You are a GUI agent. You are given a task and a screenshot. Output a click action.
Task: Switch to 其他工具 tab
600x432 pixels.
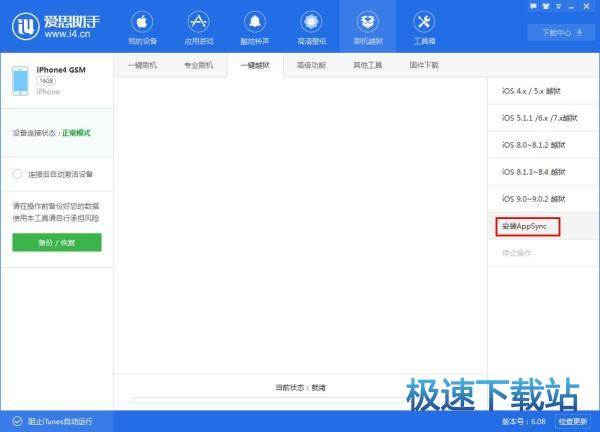[368, 65]
